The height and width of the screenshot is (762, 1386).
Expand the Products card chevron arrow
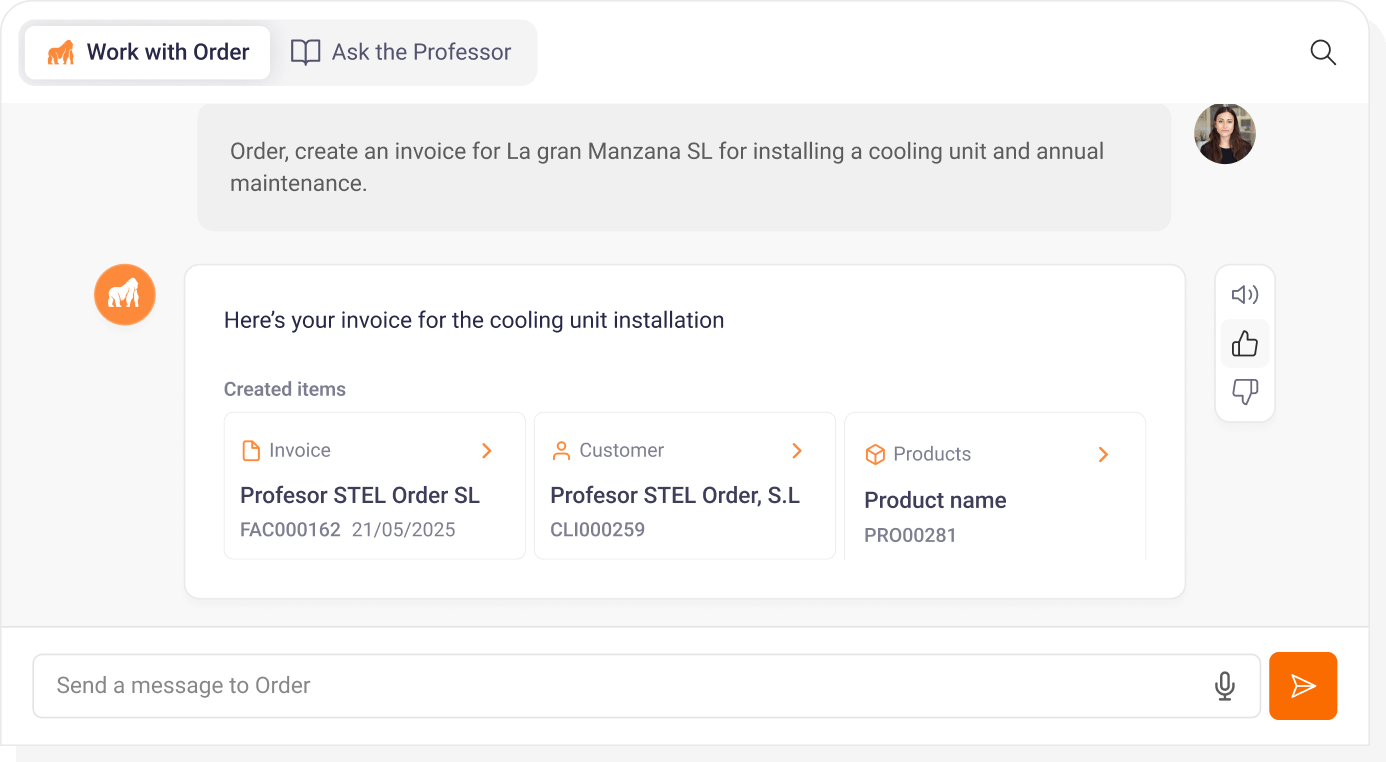click(x=1103, y=455)
